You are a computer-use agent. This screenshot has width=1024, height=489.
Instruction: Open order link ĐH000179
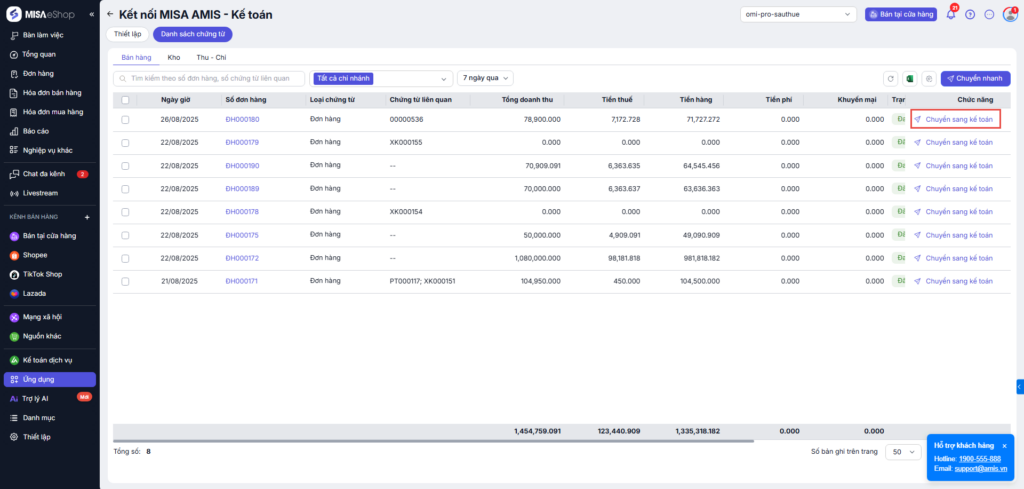click(x=242, y=143)
